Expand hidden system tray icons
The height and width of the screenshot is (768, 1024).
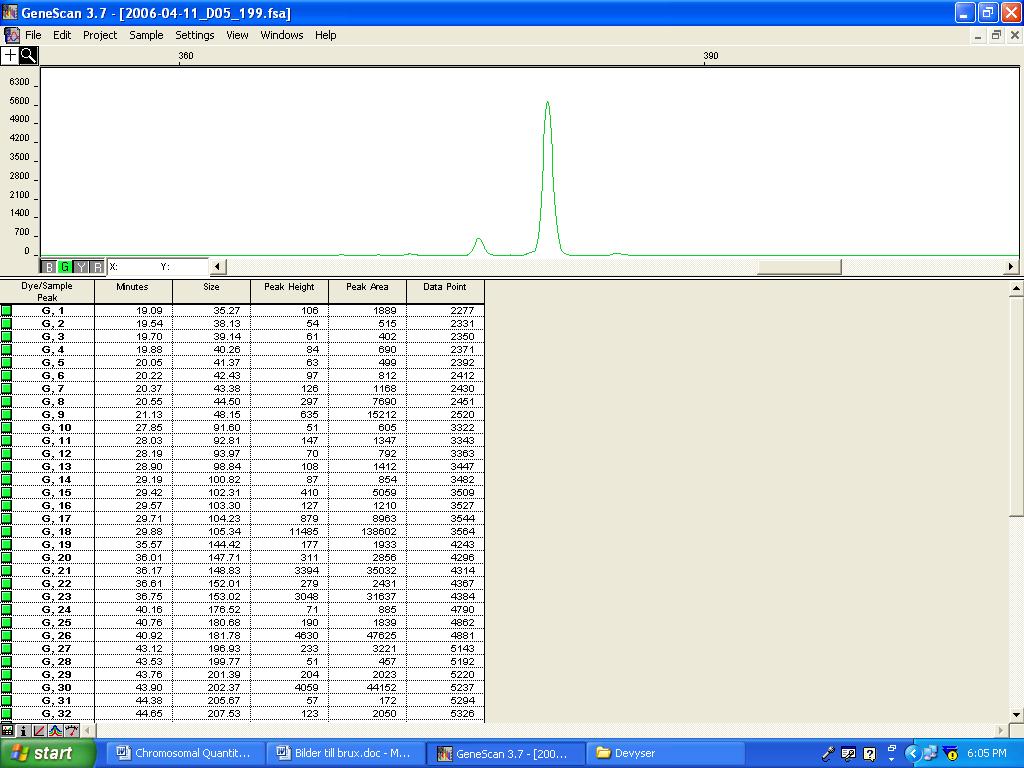click(912, 754)
